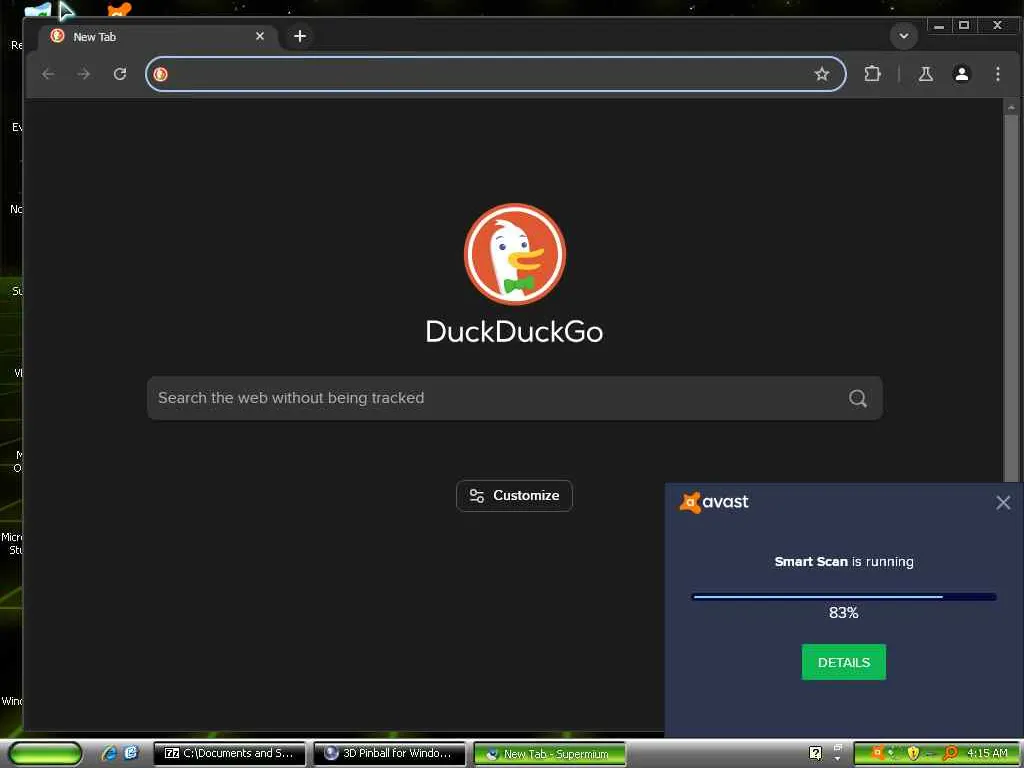1024x768 pixels.
Task: Dismiss the Avast Smart Scan popup
Action: [x=1003, y=502]
